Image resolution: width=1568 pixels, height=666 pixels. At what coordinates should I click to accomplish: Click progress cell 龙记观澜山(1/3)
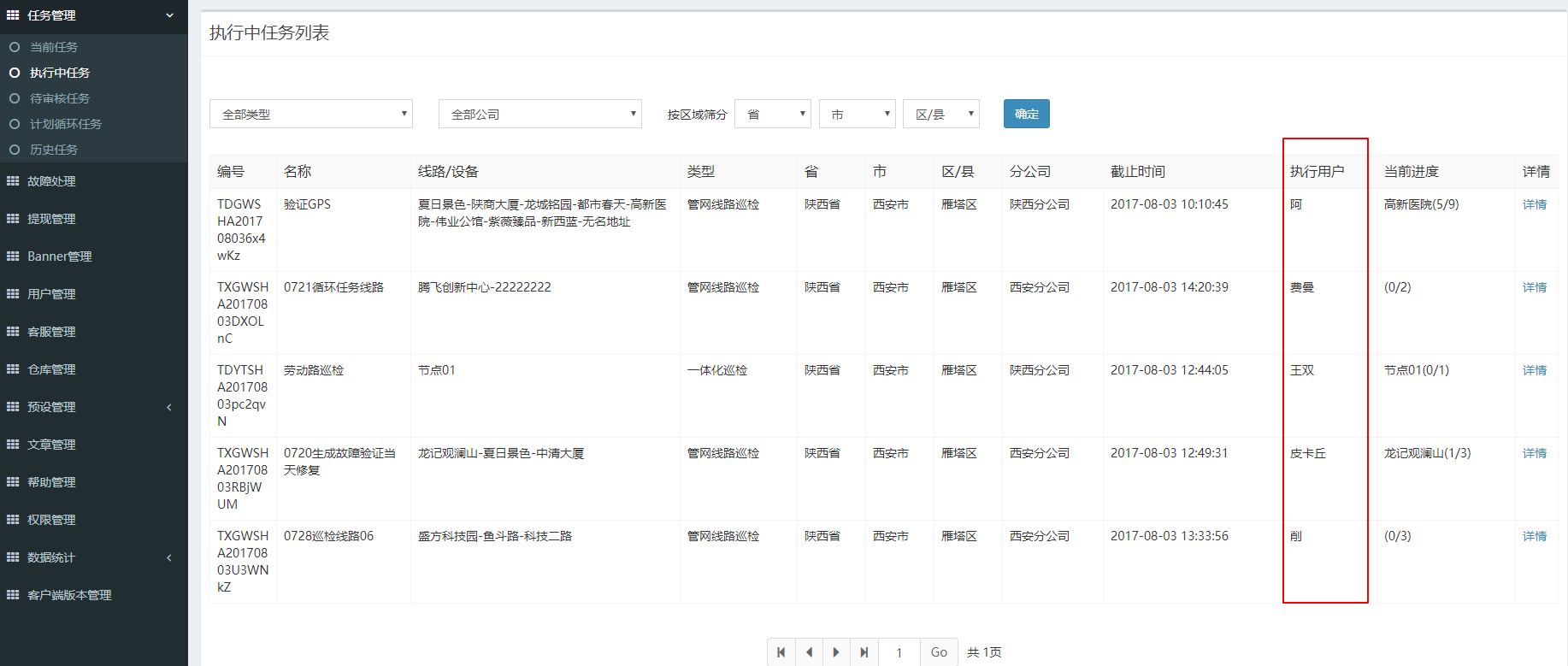click(1427, 453)
